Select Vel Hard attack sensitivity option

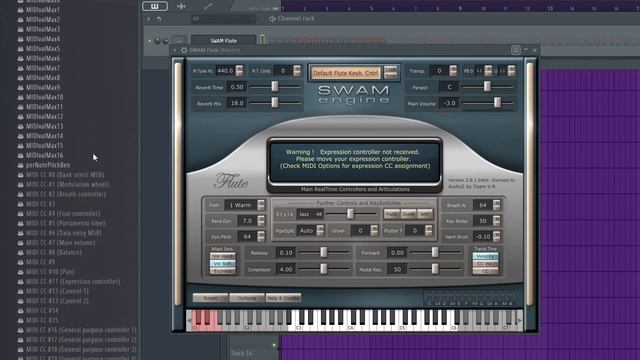222,256
